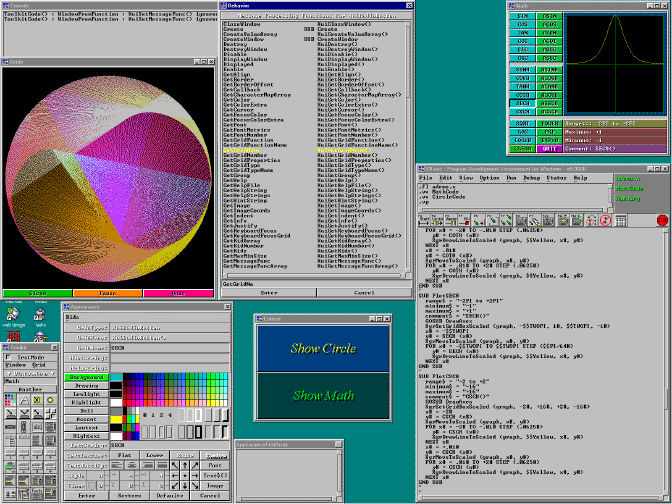The width and height of the screenshot is (672, 504).
Task: Open the web design desktop shortcut
Action: [x=14, y=318]
